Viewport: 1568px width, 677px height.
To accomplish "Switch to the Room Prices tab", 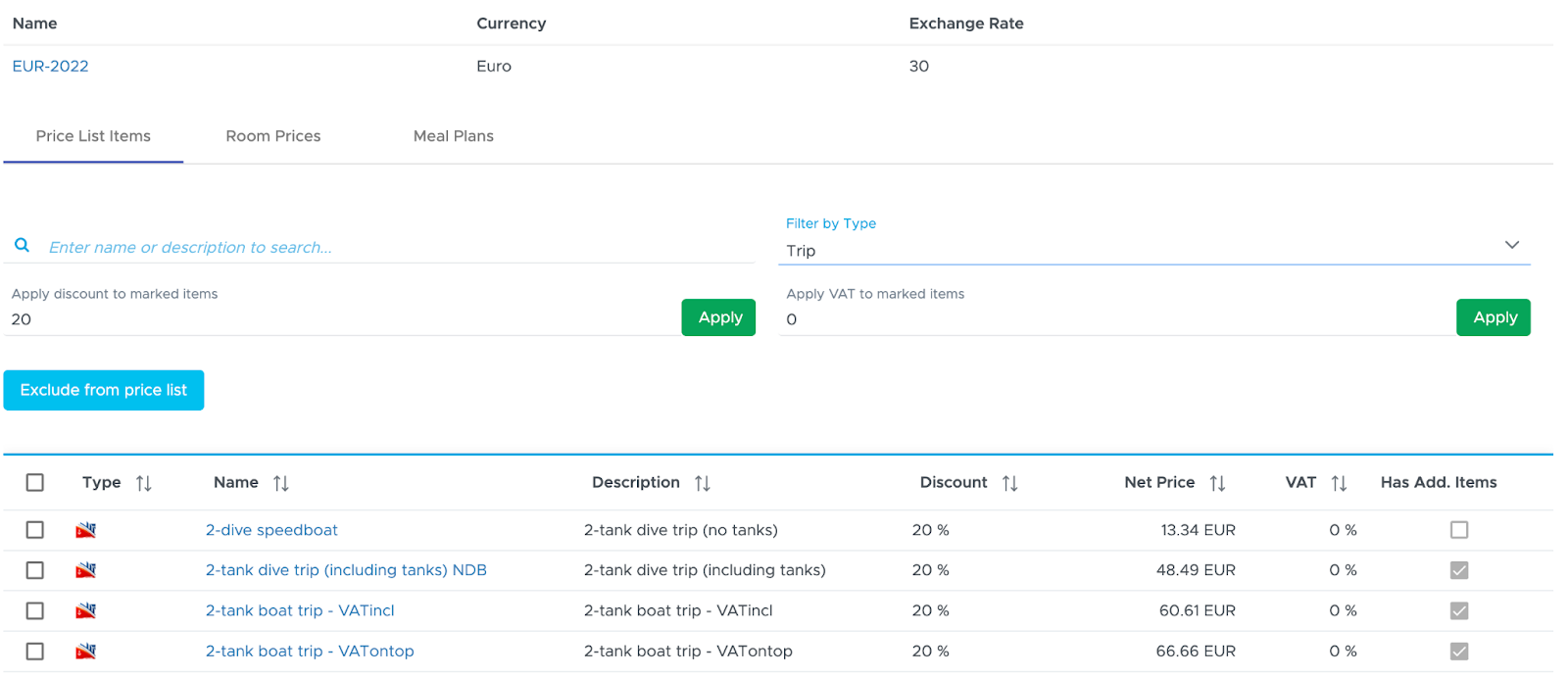I will 273,136.
